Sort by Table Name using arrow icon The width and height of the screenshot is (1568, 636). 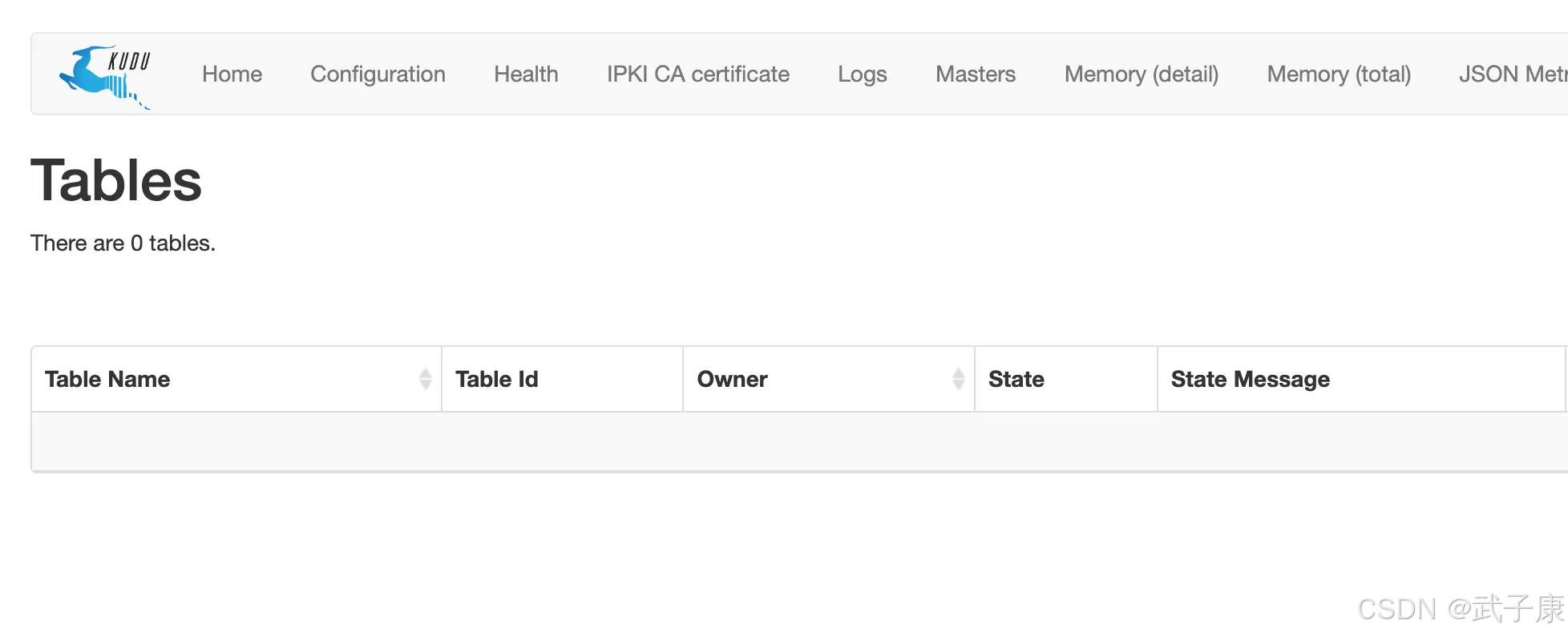coord(426,379)
